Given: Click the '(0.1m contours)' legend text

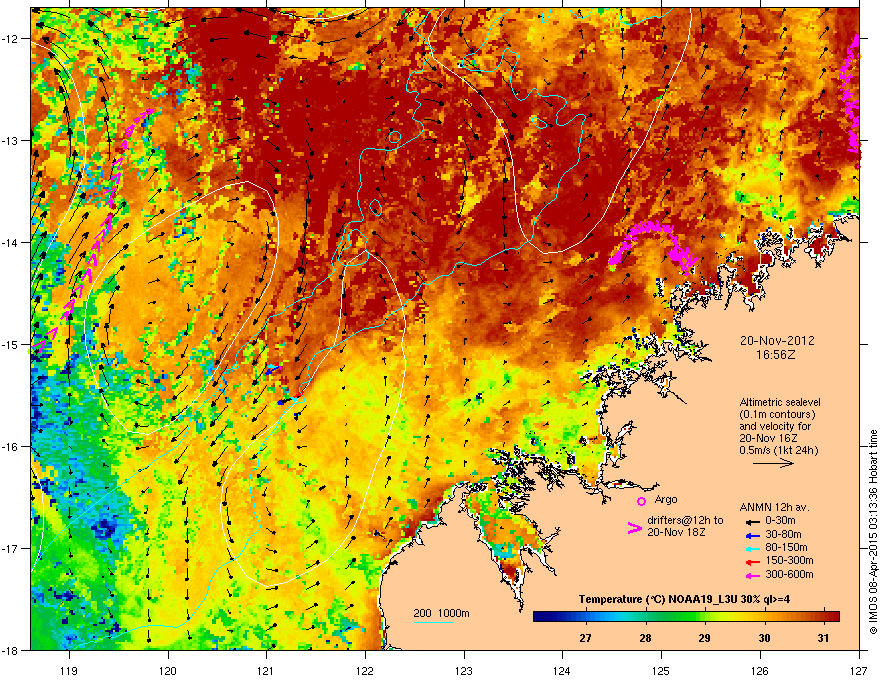Looking at the screenshot, I should click(777, 415).
